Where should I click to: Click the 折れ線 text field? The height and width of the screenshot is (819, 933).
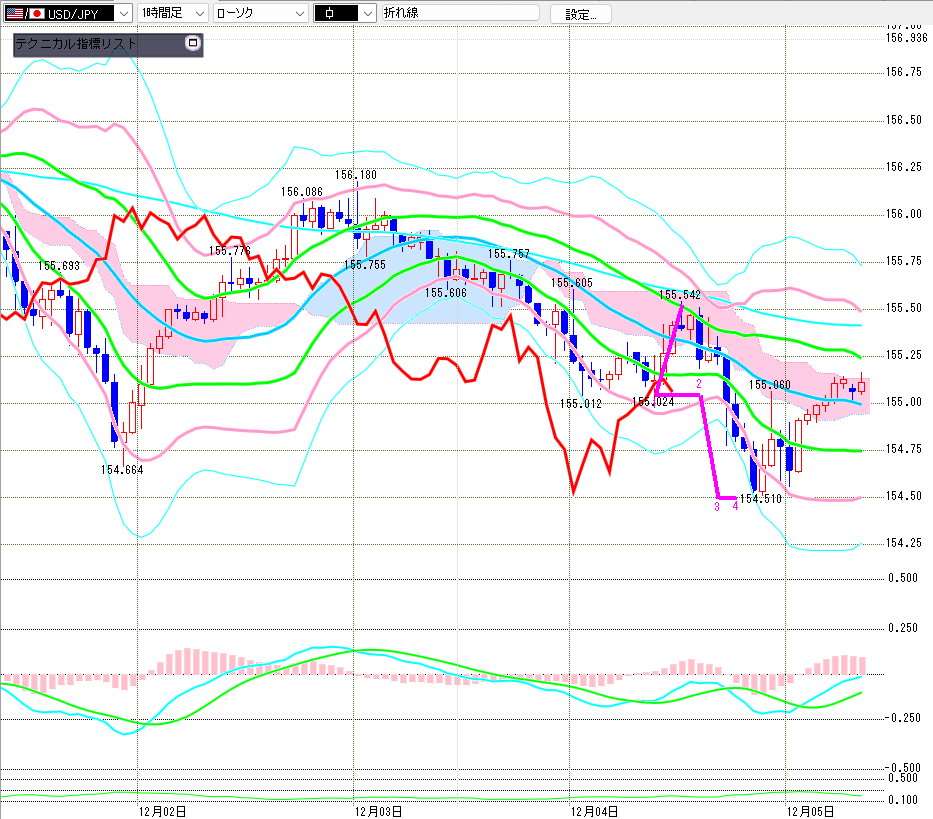[x=460, y=13]
